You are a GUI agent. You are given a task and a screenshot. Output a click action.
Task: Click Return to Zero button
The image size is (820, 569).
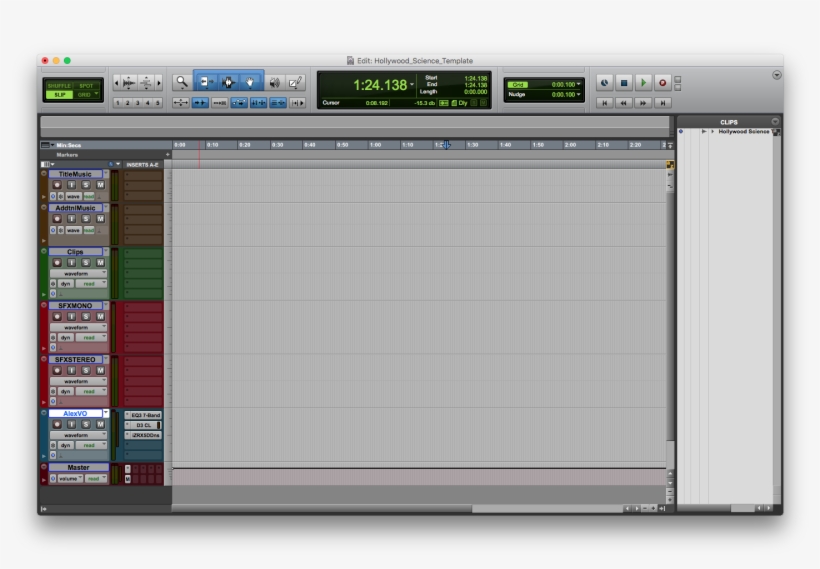click(605, 103)
